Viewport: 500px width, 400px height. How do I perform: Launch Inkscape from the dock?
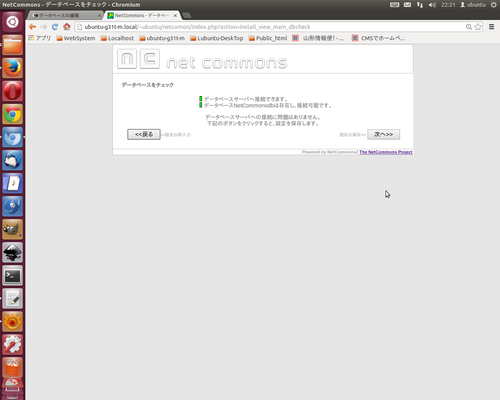13,252
